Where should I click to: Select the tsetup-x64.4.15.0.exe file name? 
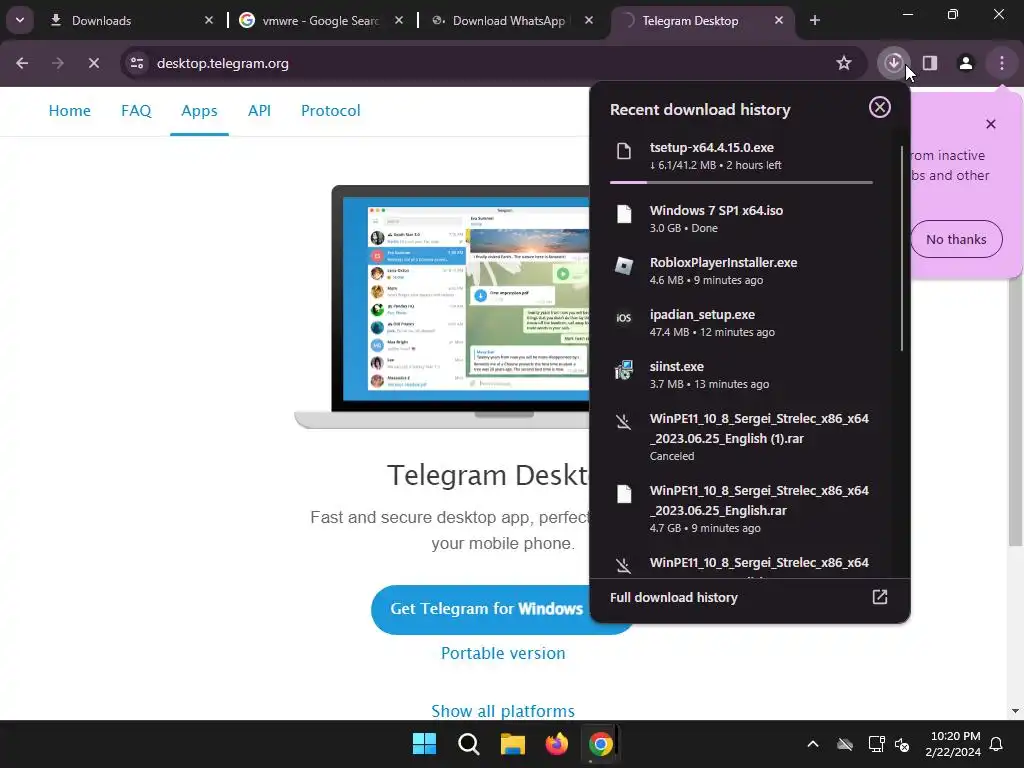pyautogui.click(x=711, y=148)
